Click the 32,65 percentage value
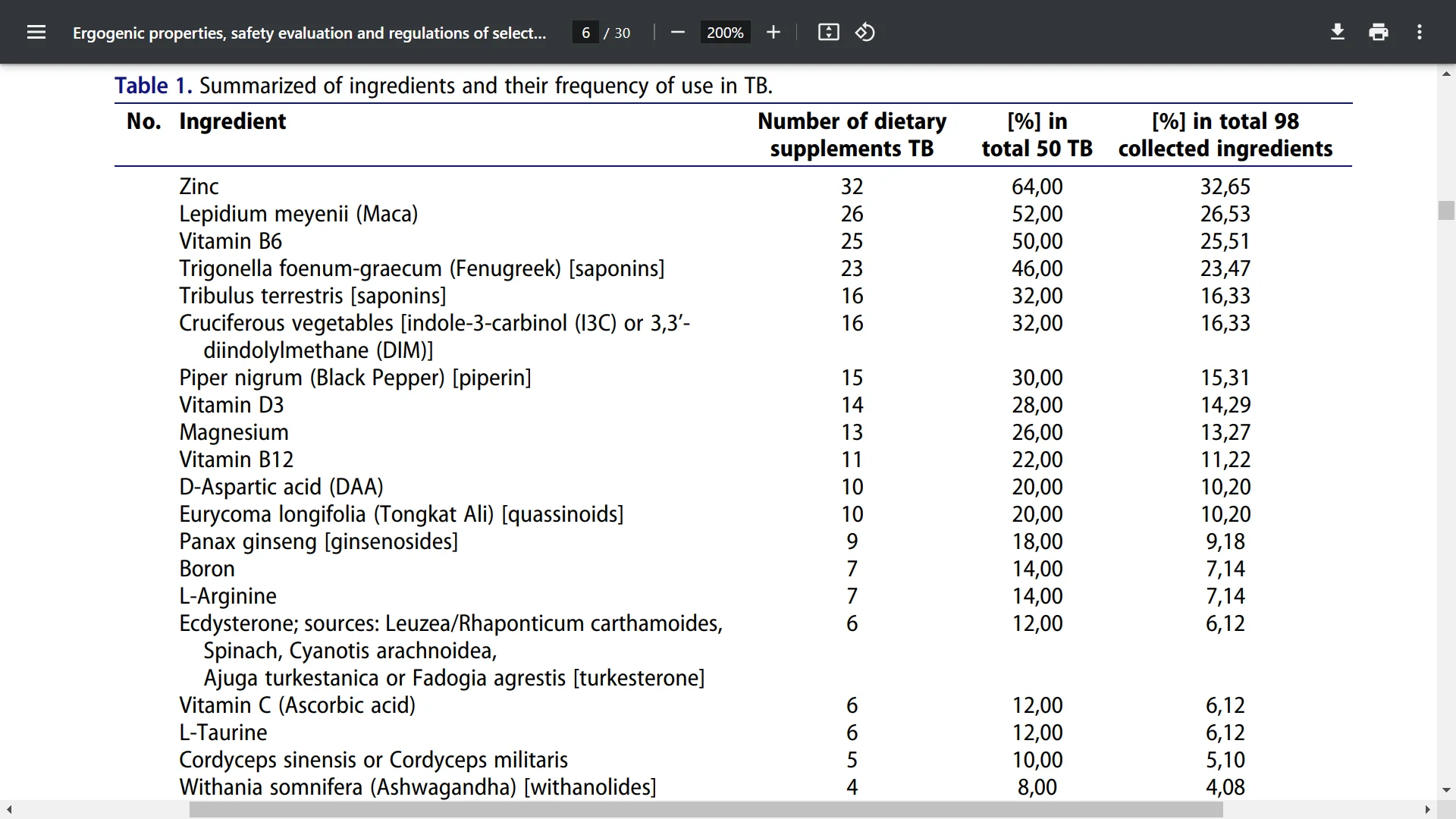1456x819 pixels. 1225,187
